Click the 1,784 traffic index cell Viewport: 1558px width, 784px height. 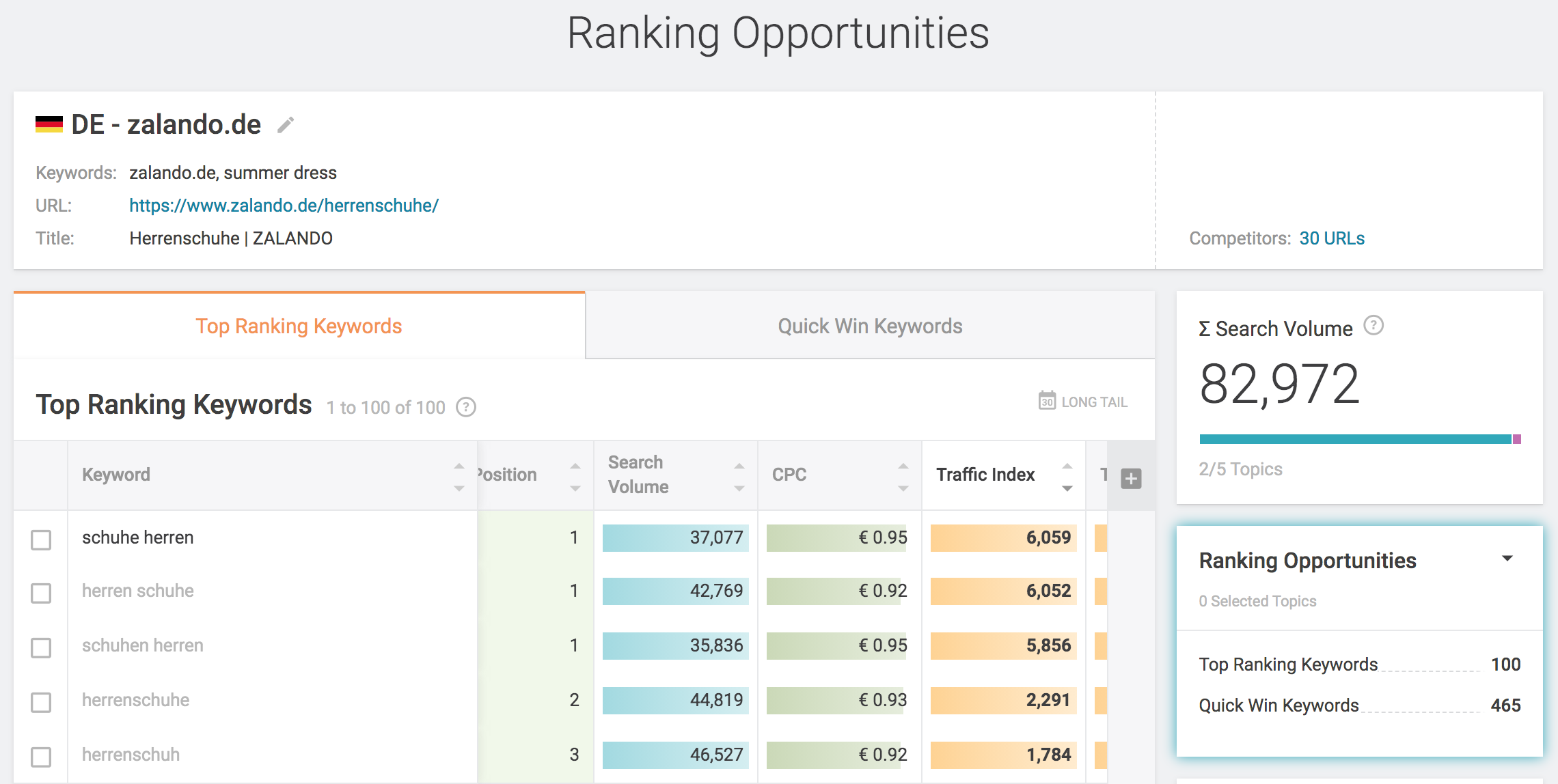click(x=1004, y=755)
